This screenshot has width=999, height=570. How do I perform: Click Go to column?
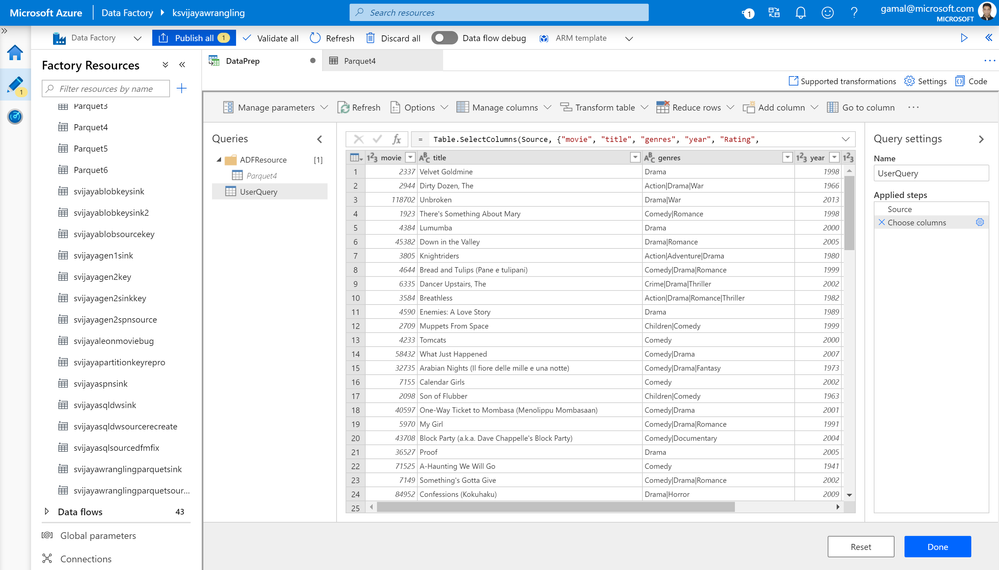[861, 108]
